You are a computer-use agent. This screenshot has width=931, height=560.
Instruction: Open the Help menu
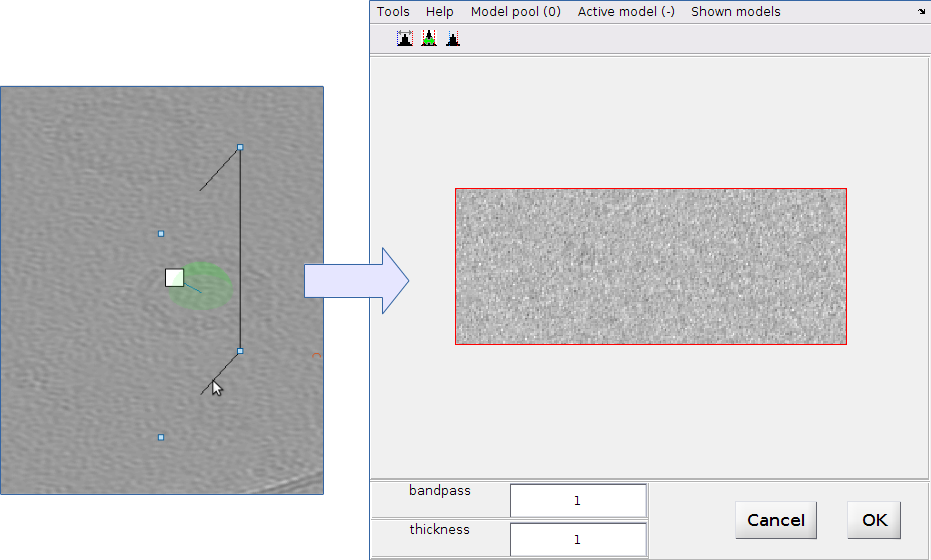439,12
